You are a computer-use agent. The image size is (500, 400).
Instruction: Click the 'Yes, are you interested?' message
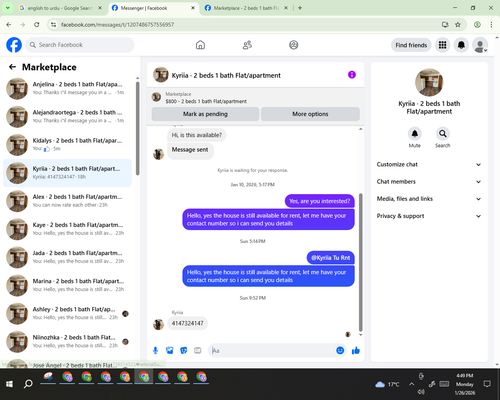pyautogui.click(x=319, y=201)
